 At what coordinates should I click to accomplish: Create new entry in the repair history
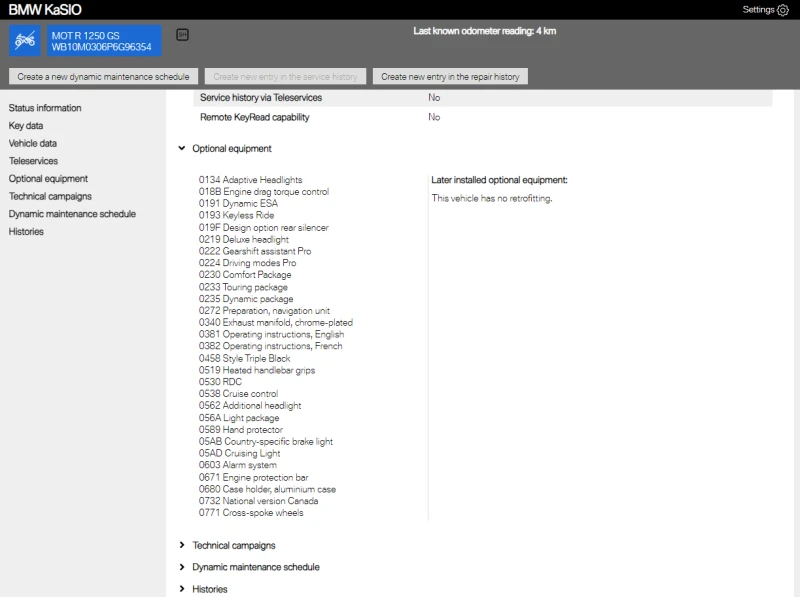(450, 76)
